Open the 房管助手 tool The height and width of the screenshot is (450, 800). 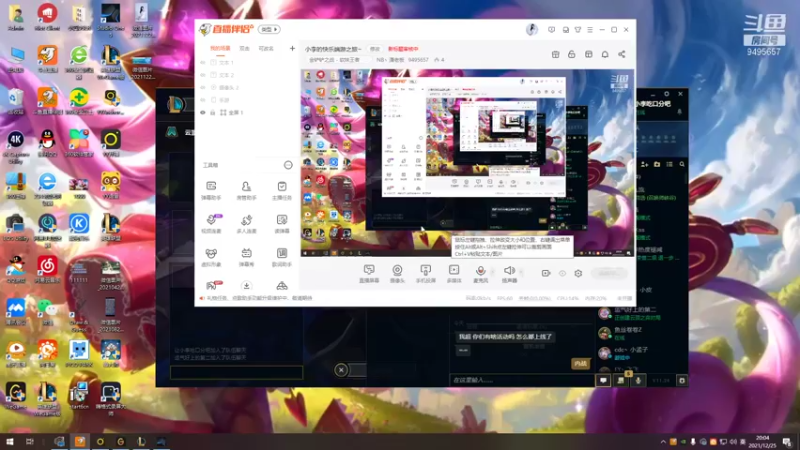tap(246, 190)
